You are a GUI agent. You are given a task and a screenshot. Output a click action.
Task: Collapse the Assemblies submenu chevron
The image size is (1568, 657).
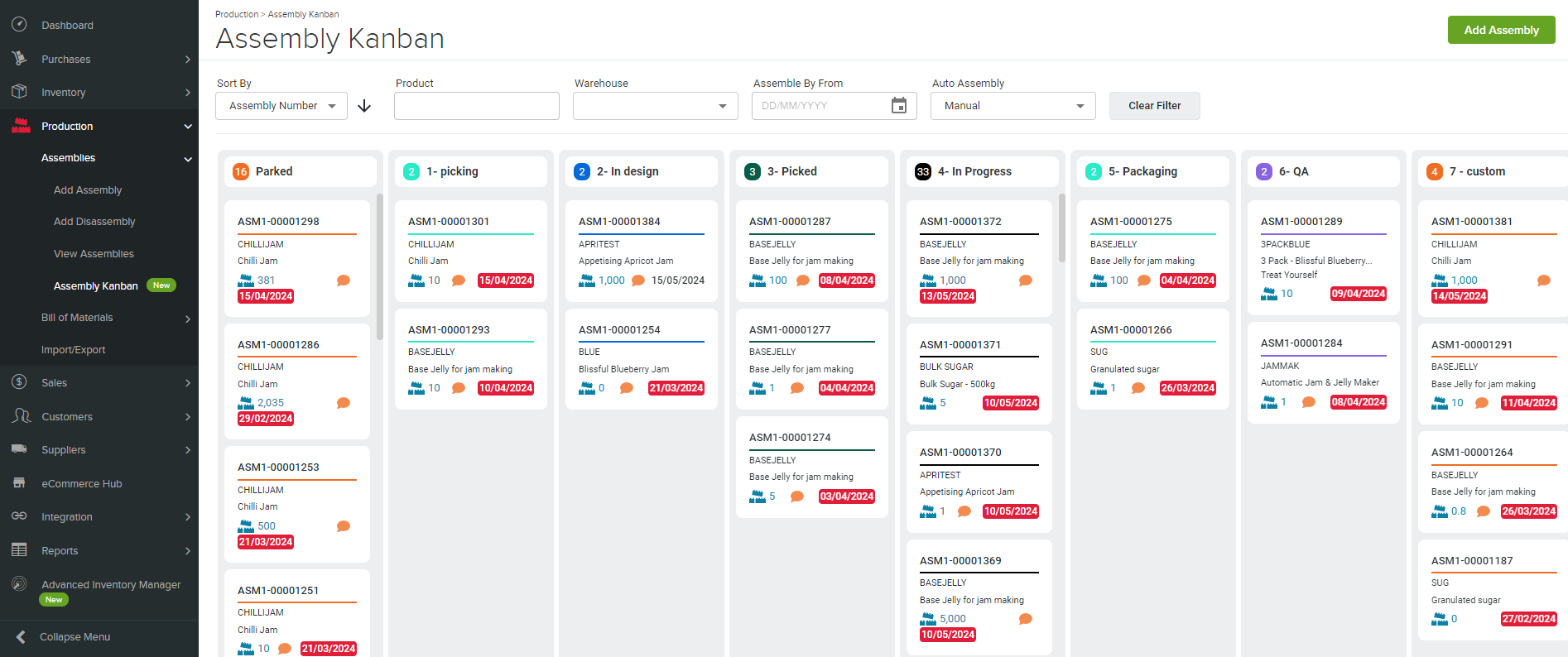point(188,159)
